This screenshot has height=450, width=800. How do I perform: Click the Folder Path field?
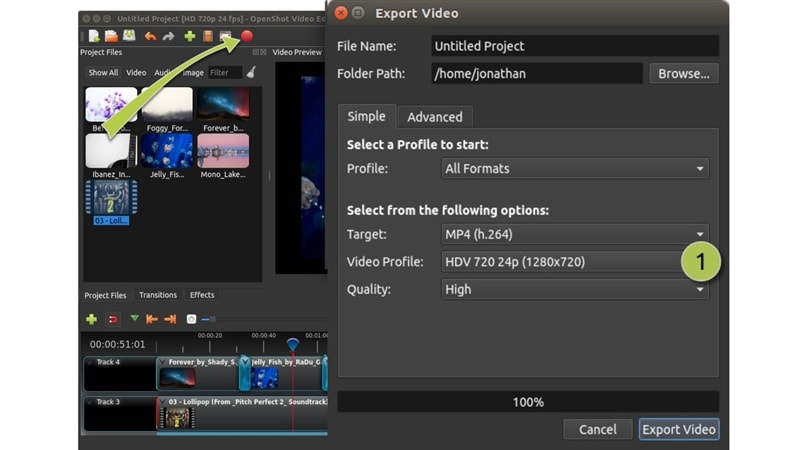click(537, 73)
